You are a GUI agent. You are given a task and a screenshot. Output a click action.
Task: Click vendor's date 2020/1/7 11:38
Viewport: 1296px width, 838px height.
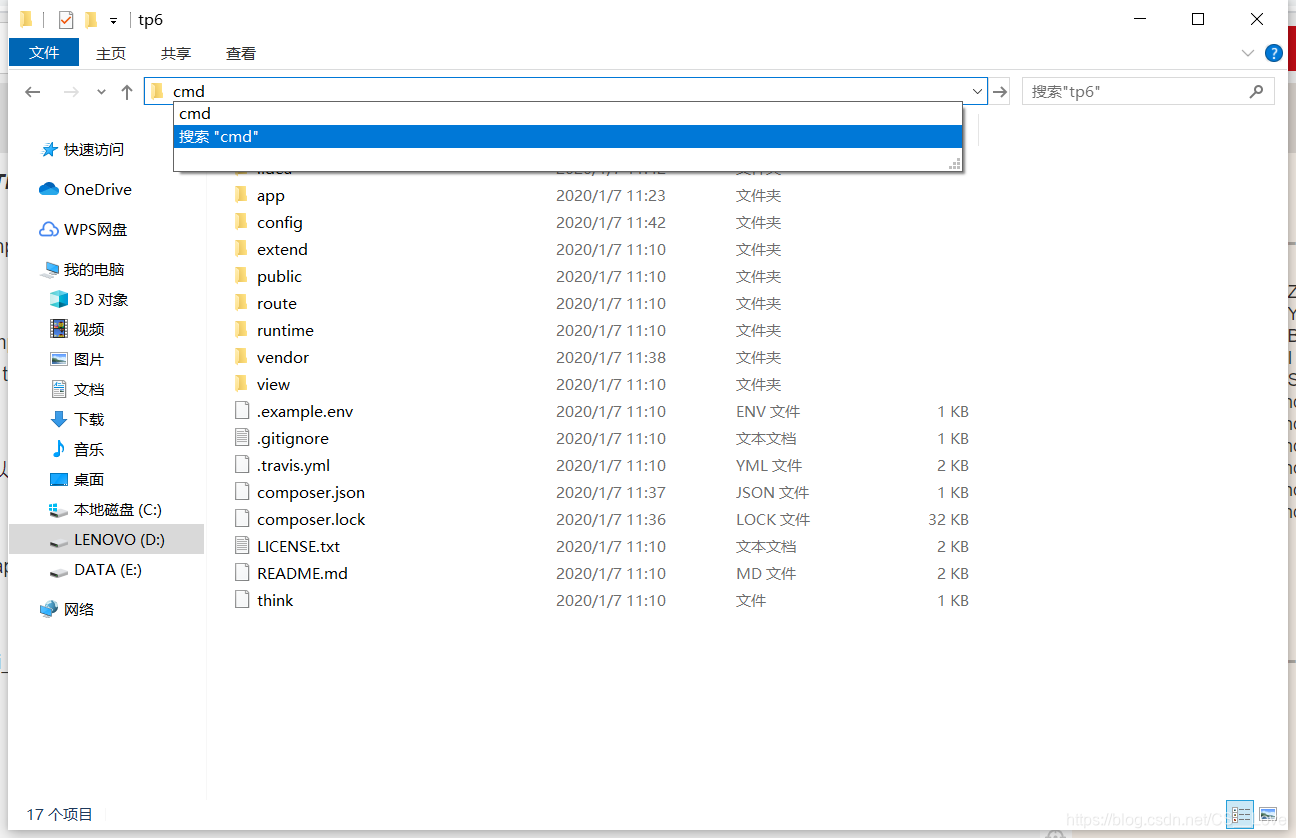610,357
